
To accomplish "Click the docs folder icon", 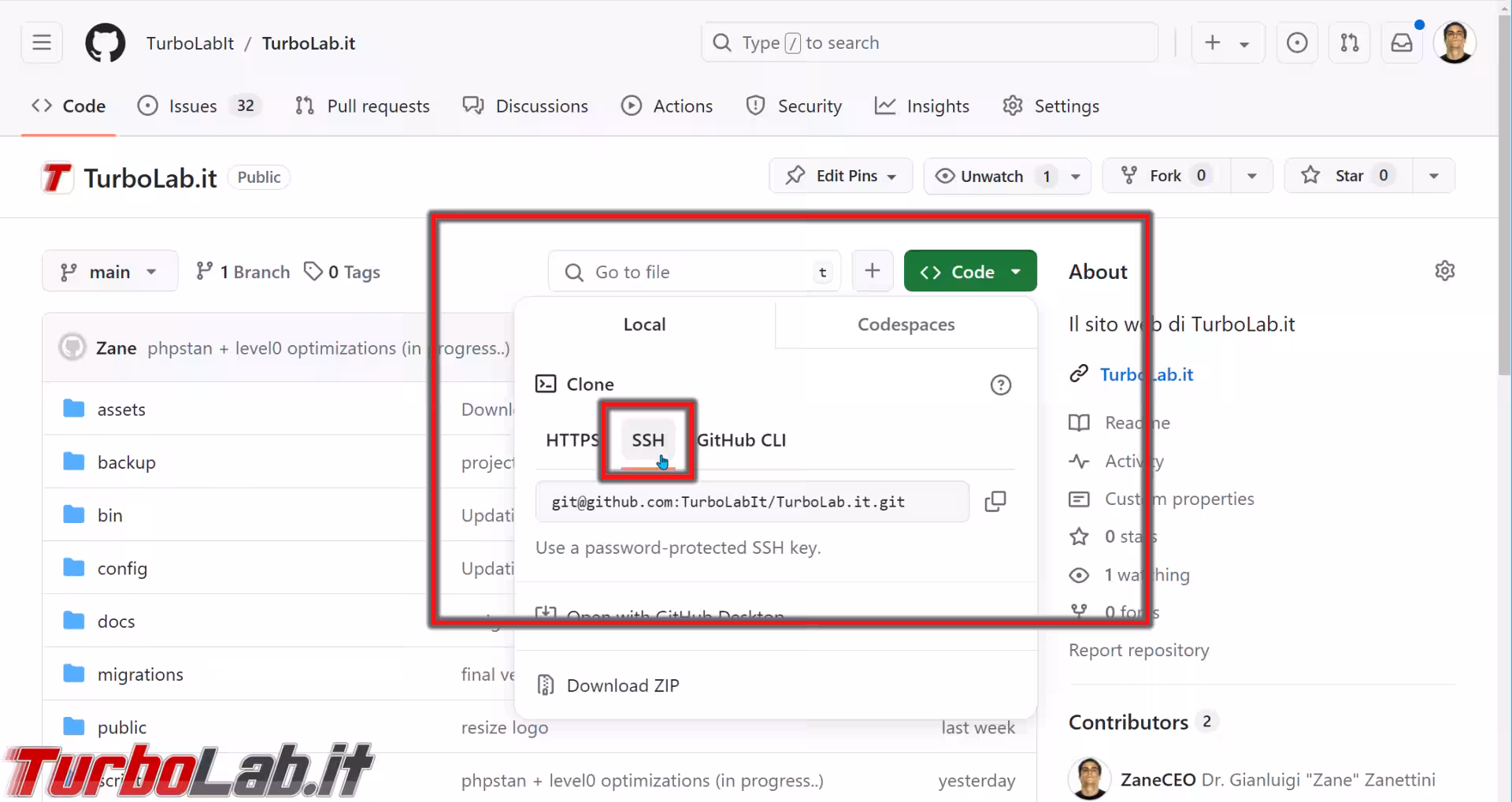I will point(74,620).
